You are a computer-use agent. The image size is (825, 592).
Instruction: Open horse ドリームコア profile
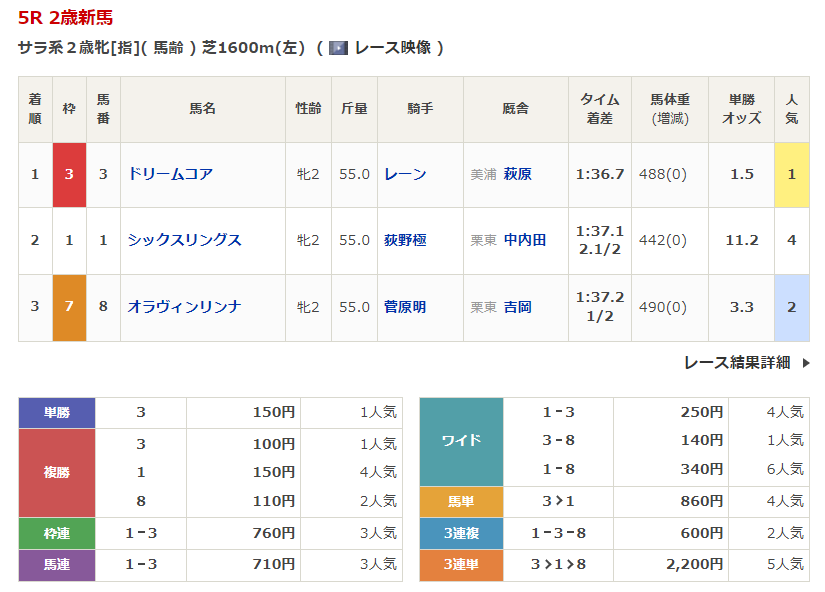click(170, 174)
